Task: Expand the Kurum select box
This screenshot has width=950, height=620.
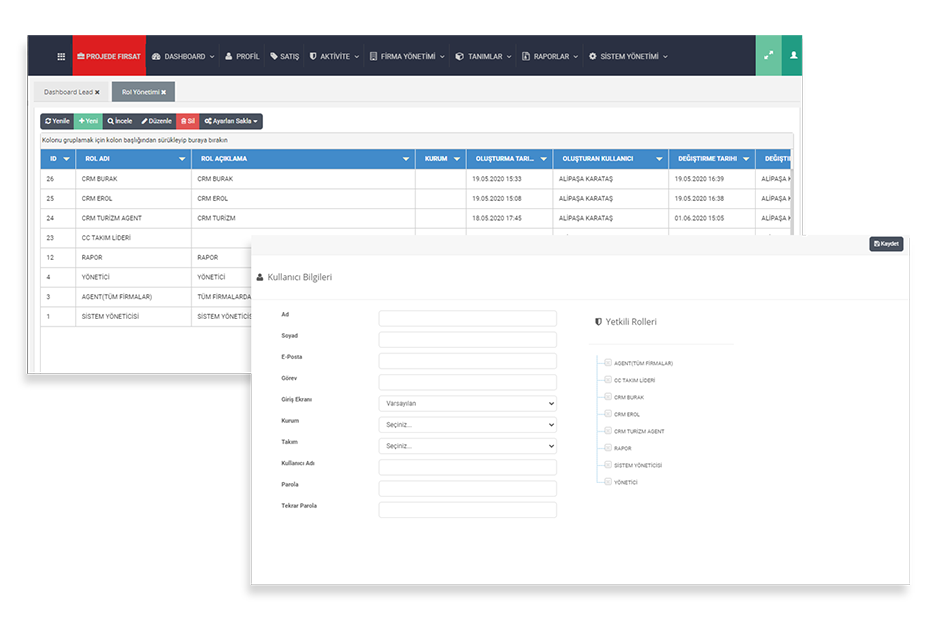Action: [467, 424]
